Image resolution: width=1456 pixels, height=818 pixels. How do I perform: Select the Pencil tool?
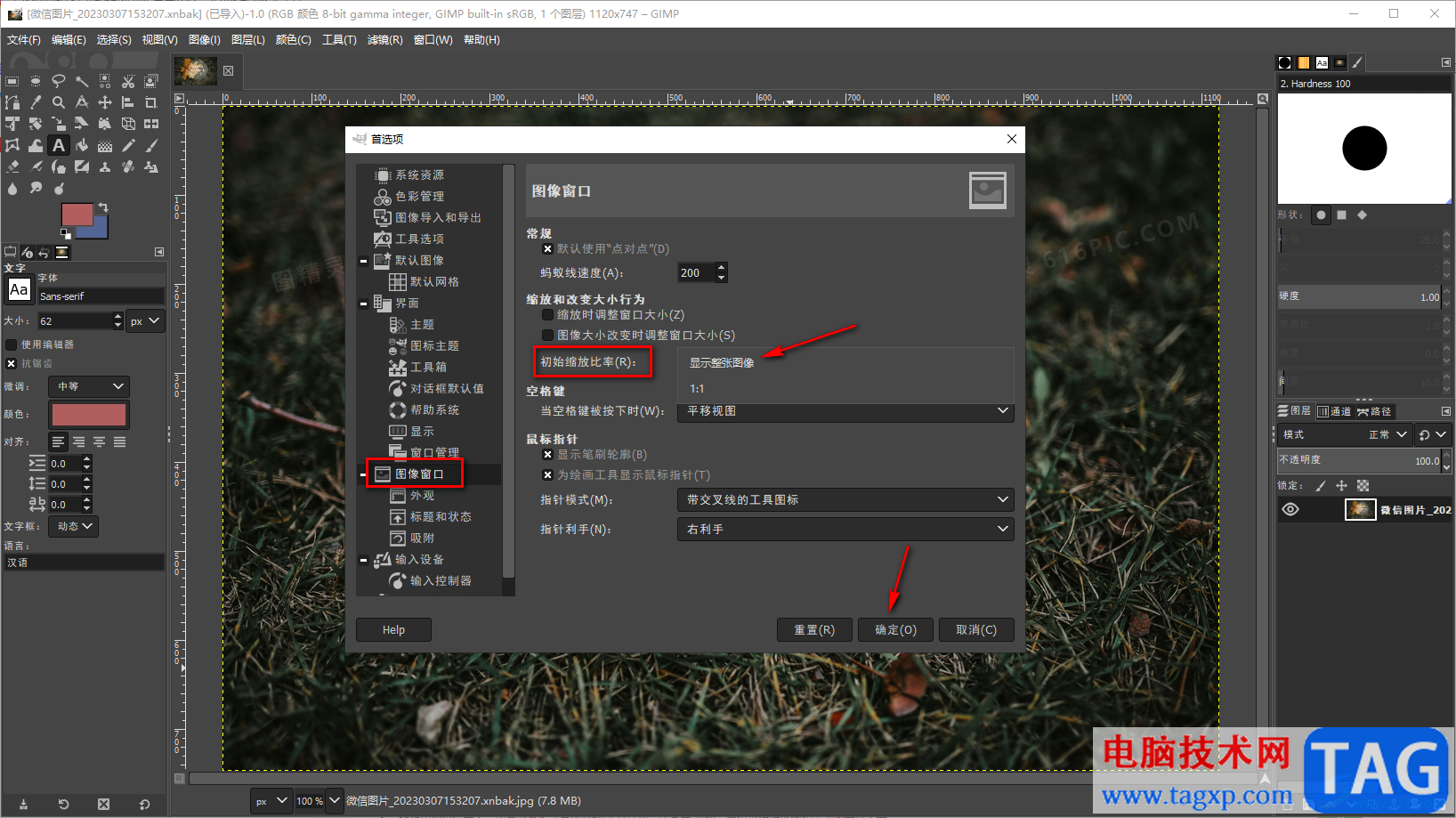tap(128, 145)
